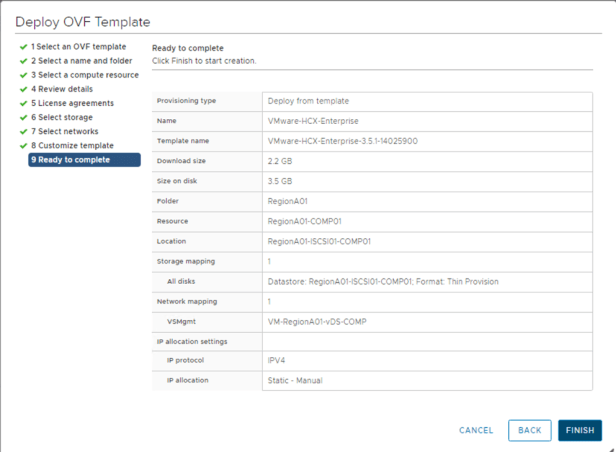
Task: Click the checkmark next to Select a compute resource
Action: click(23, 75)
